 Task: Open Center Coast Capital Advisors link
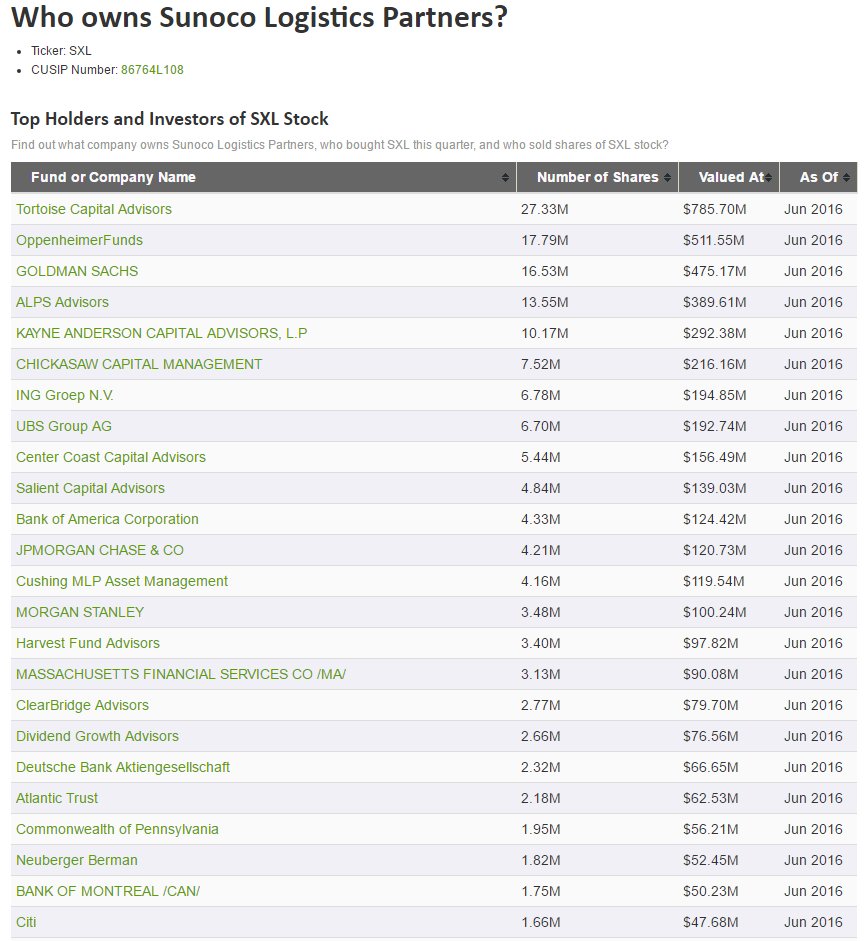pyautogui.click(x=111, y=457)
